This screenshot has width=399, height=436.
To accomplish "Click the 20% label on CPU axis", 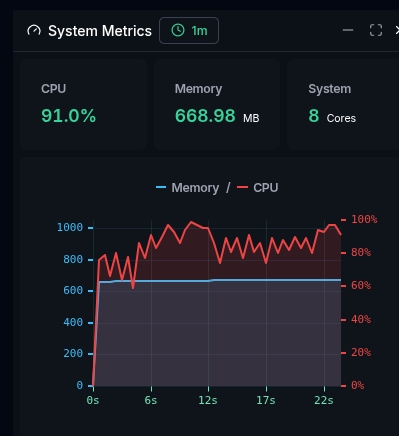I will click(361, 352).
